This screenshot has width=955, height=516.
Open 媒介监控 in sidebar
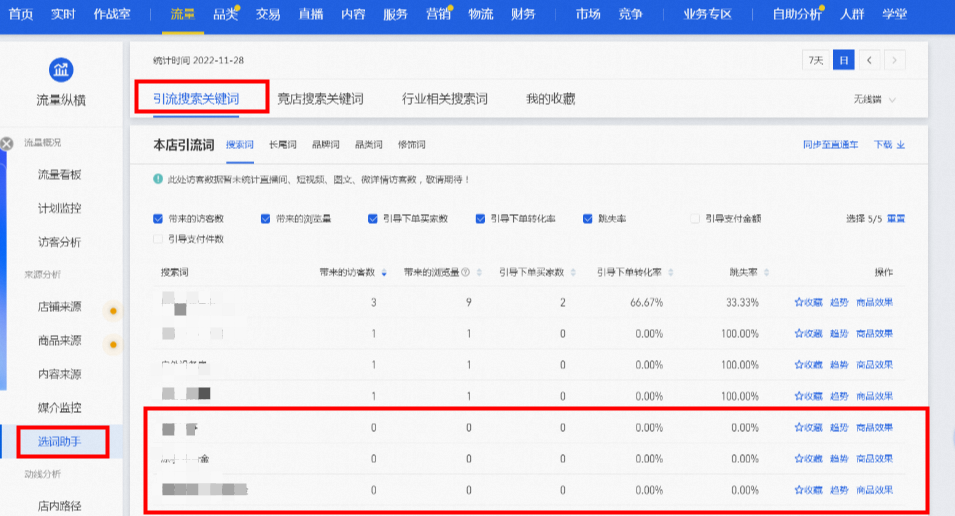pos(60,408)
